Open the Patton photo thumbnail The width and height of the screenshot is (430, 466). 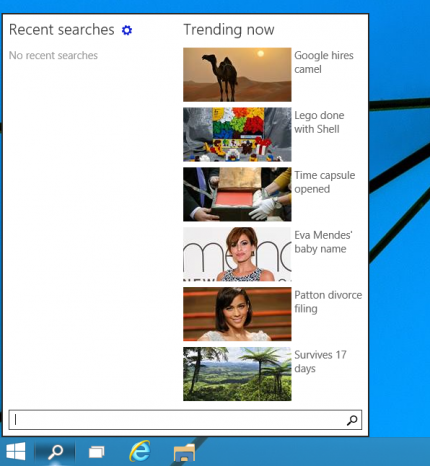(237, 314)
